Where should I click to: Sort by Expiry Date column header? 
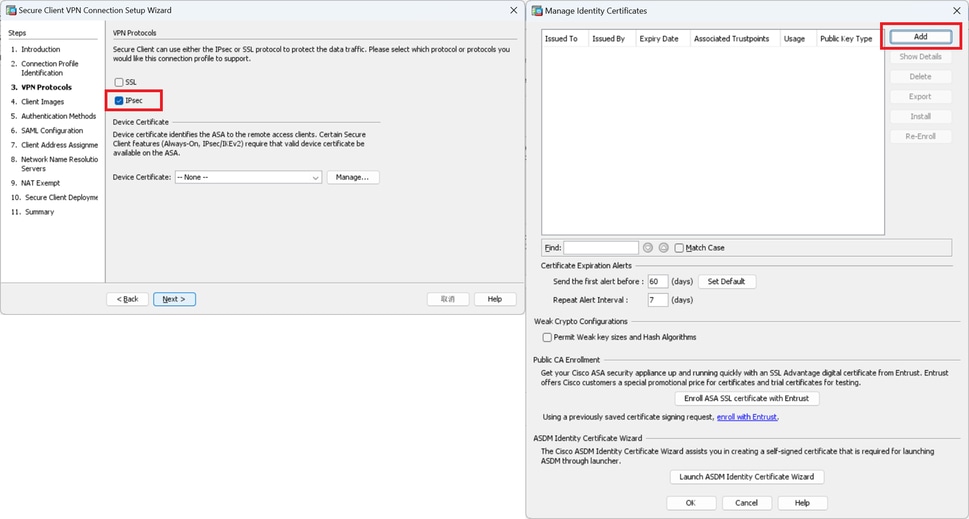tap(662, 38)
